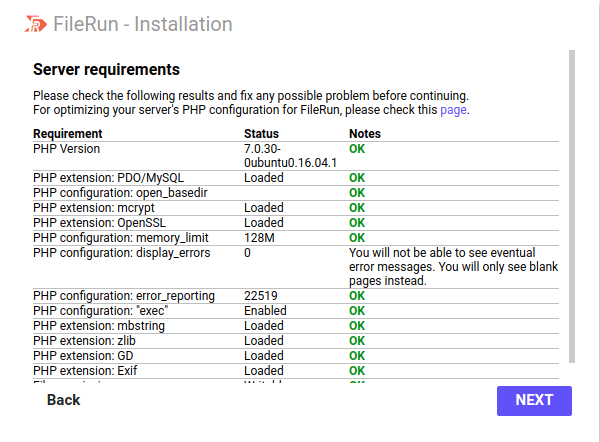Click the OK note for zlib extension

pos(357,341)
